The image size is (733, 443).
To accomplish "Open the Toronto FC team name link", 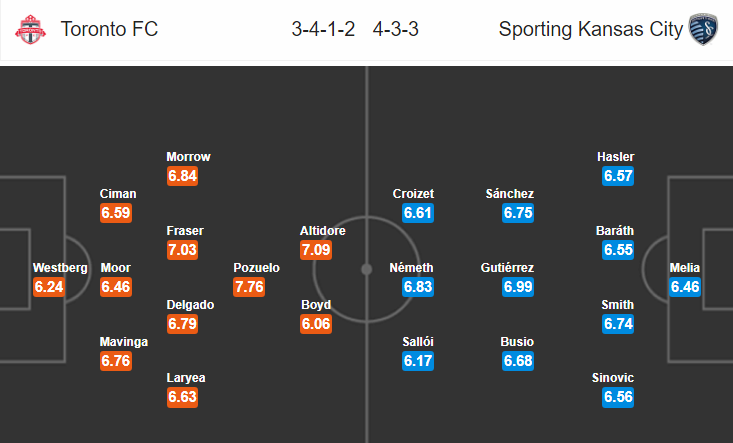I will click(x=109, y=29).
